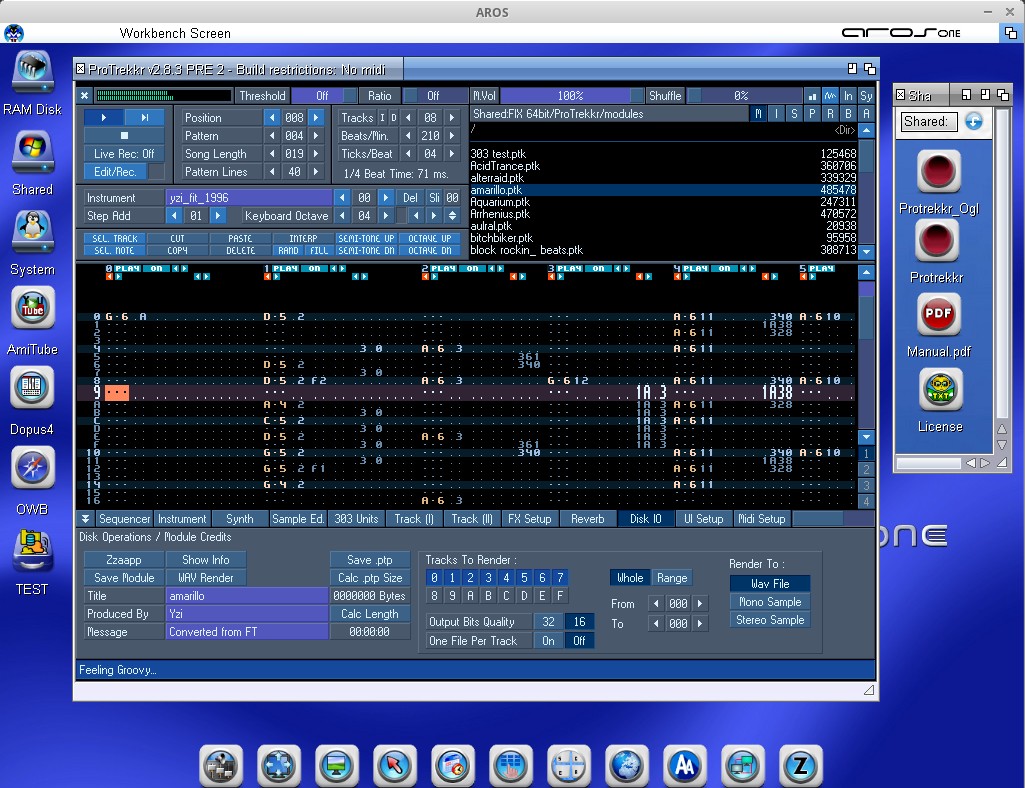Click the Save Module button
The width and height of the screenshot is (1025, 788).
point(124,578)
